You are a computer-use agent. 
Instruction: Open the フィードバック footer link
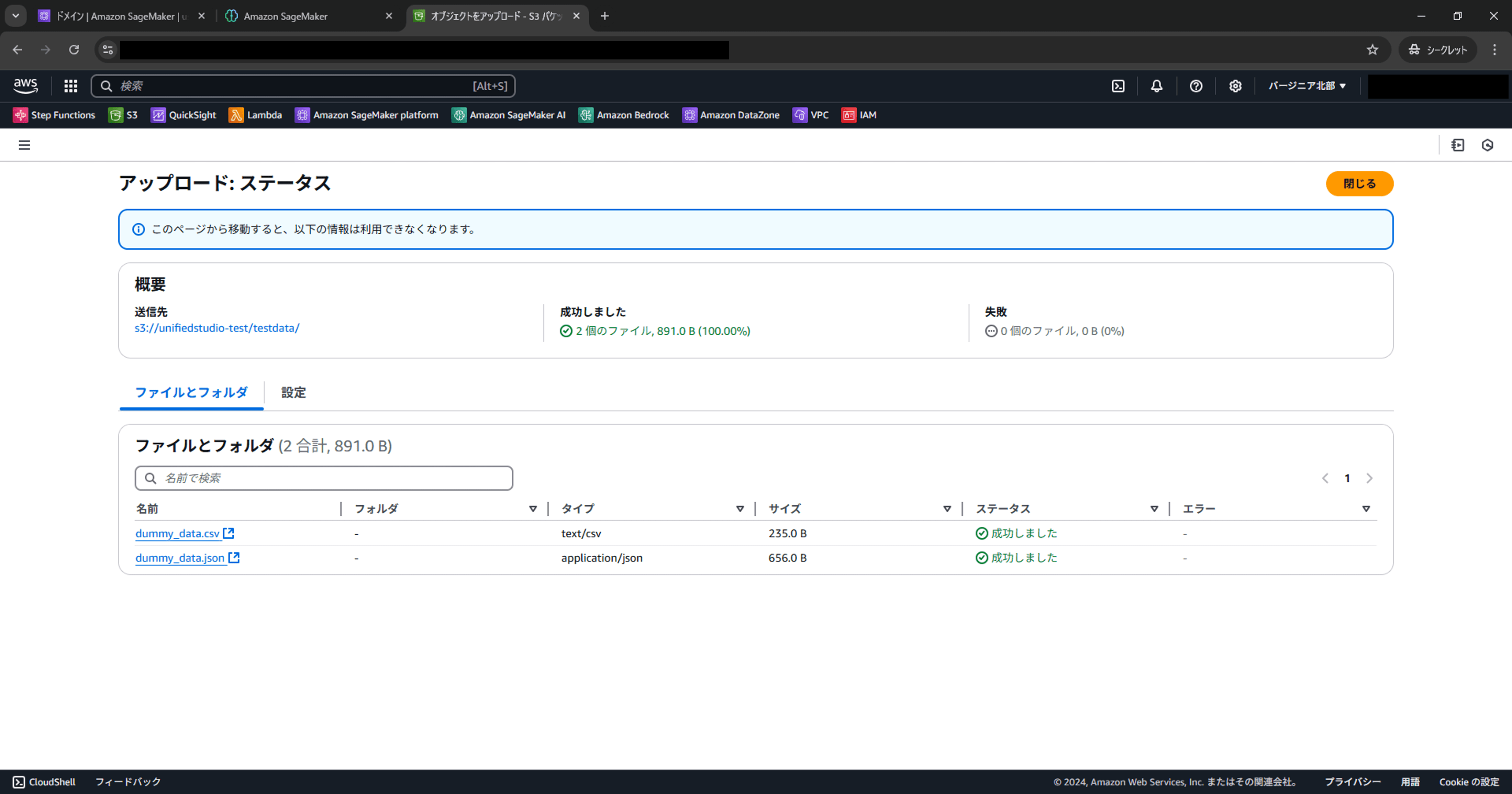128,782
